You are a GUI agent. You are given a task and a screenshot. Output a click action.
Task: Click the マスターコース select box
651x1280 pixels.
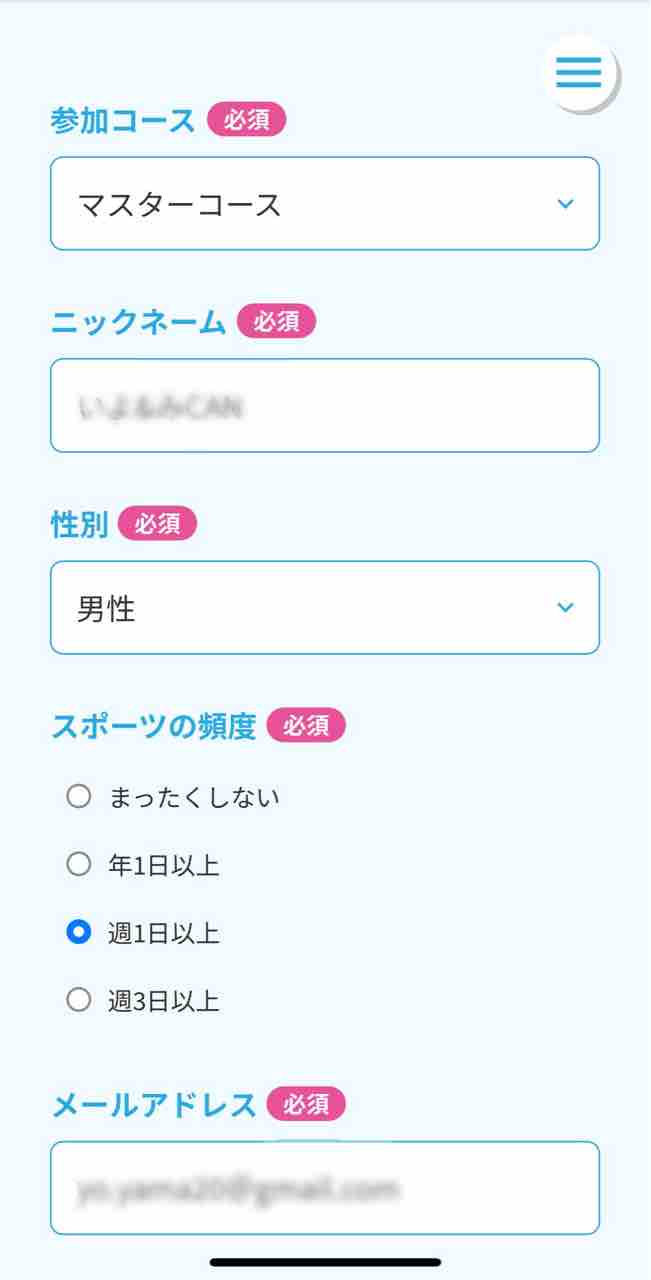(x=300, y=204)
